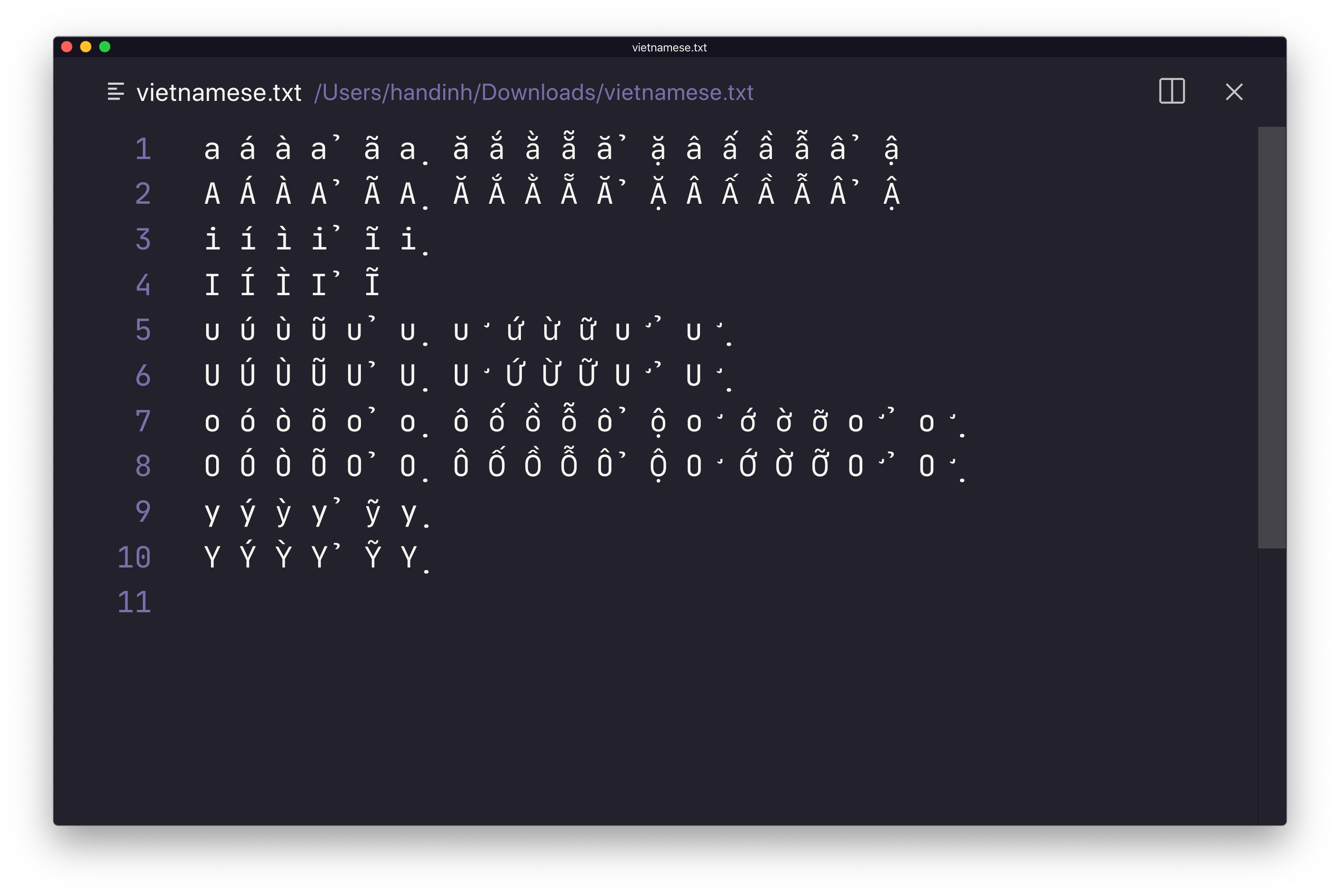Click line number 8 in gutter
Image resolution: width=1340 pixels, height=896 pixels.
pyautogui.click(x=143, y=466)
